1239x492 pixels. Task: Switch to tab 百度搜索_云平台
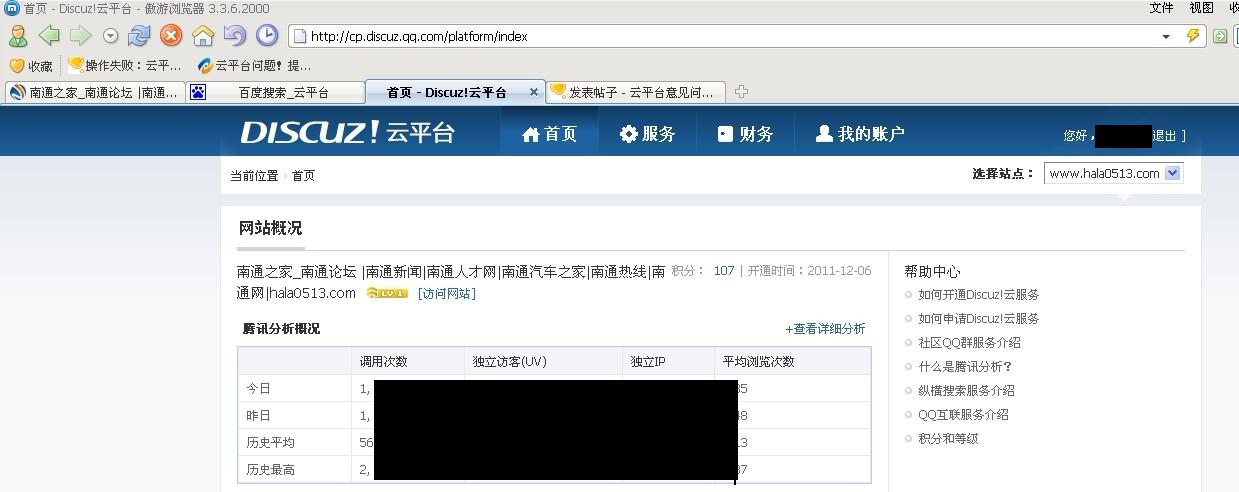[276, 92]
